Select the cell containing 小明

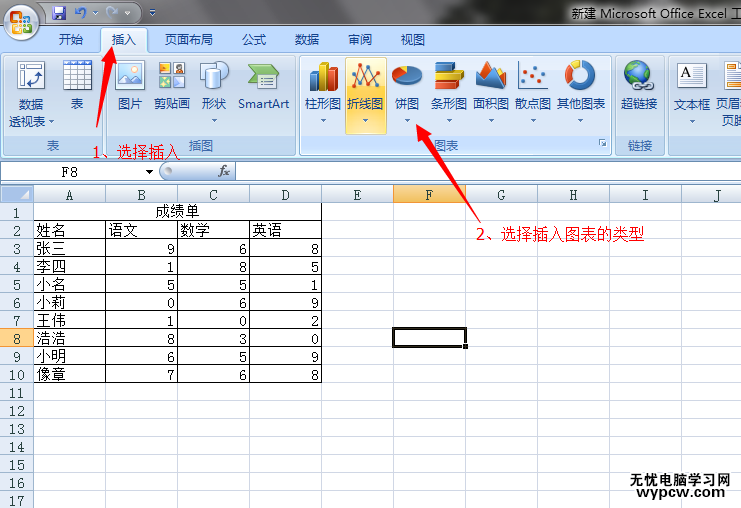[x=69, y=356]
